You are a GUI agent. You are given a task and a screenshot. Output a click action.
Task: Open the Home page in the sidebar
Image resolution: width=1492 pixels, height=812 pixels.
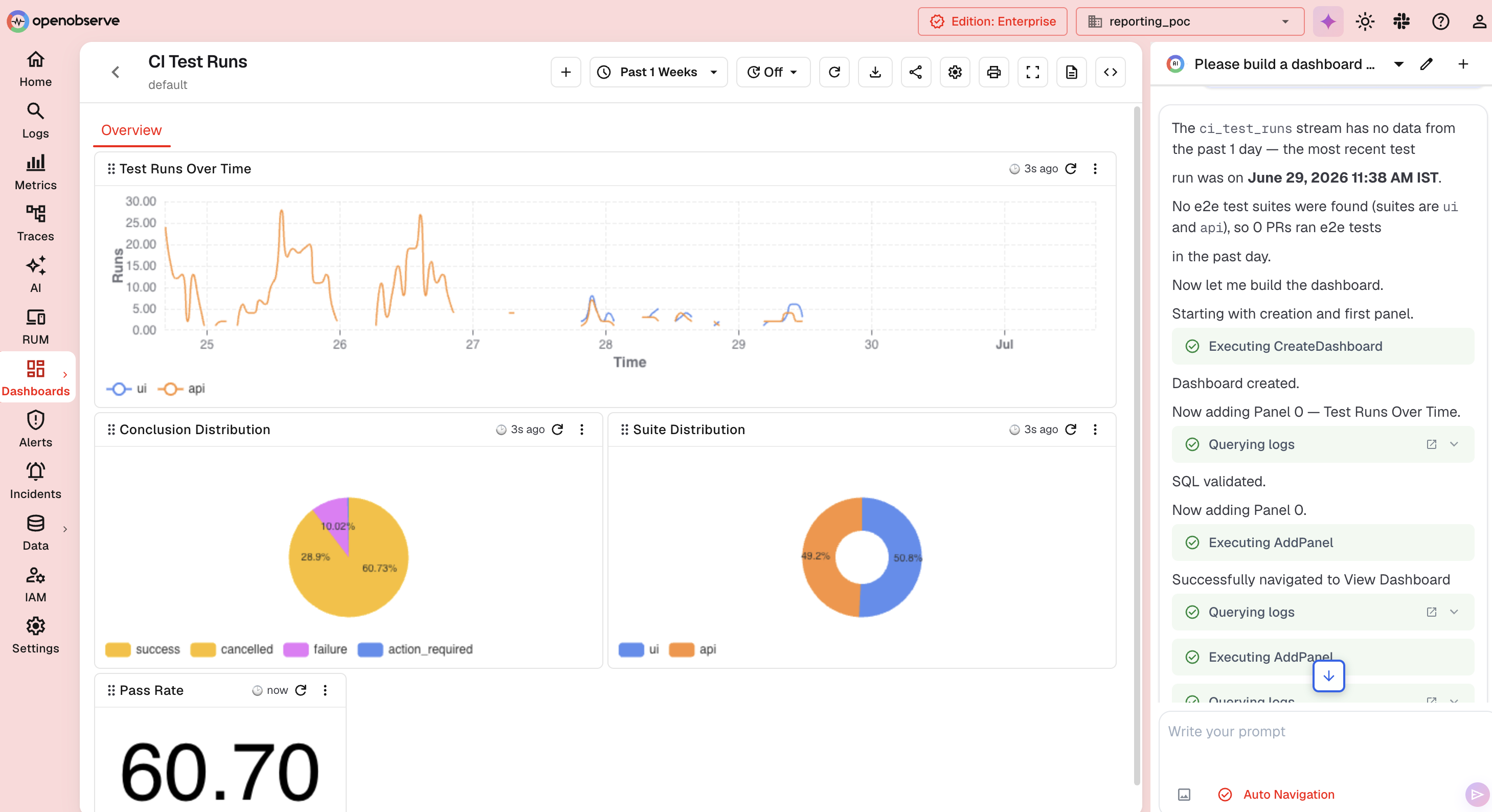pyautogui.click(x=35, y=69)
